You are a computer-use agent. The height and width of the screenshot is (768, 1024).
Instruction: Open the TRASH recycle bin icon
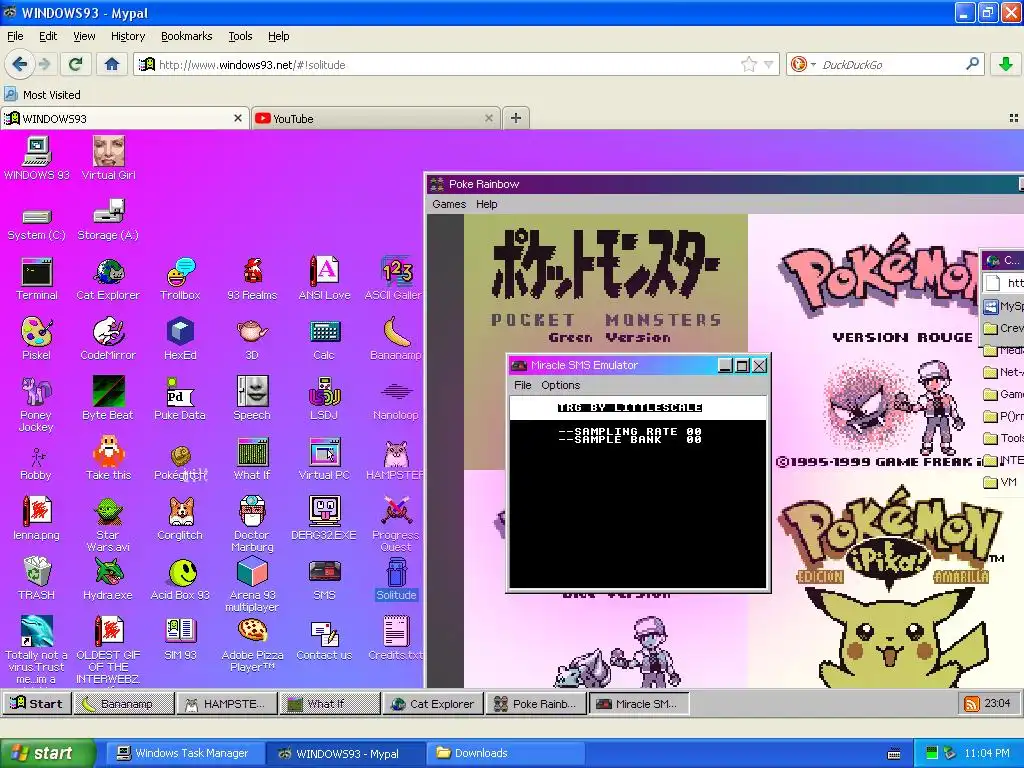point(37,579)
